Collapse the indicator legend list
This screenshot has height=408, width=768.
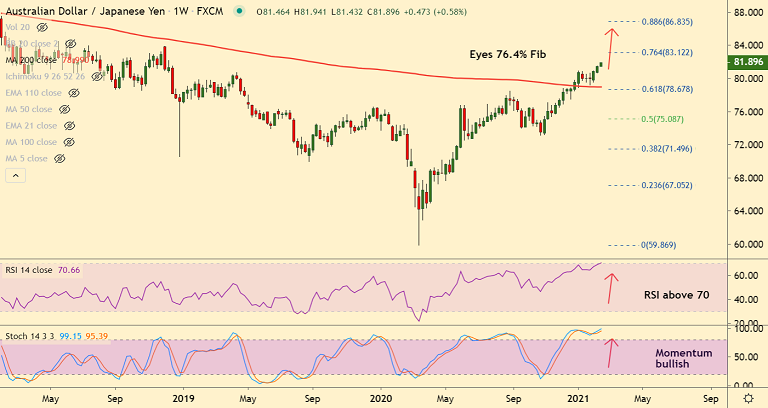pyautogui.click(x=16, y=175)
